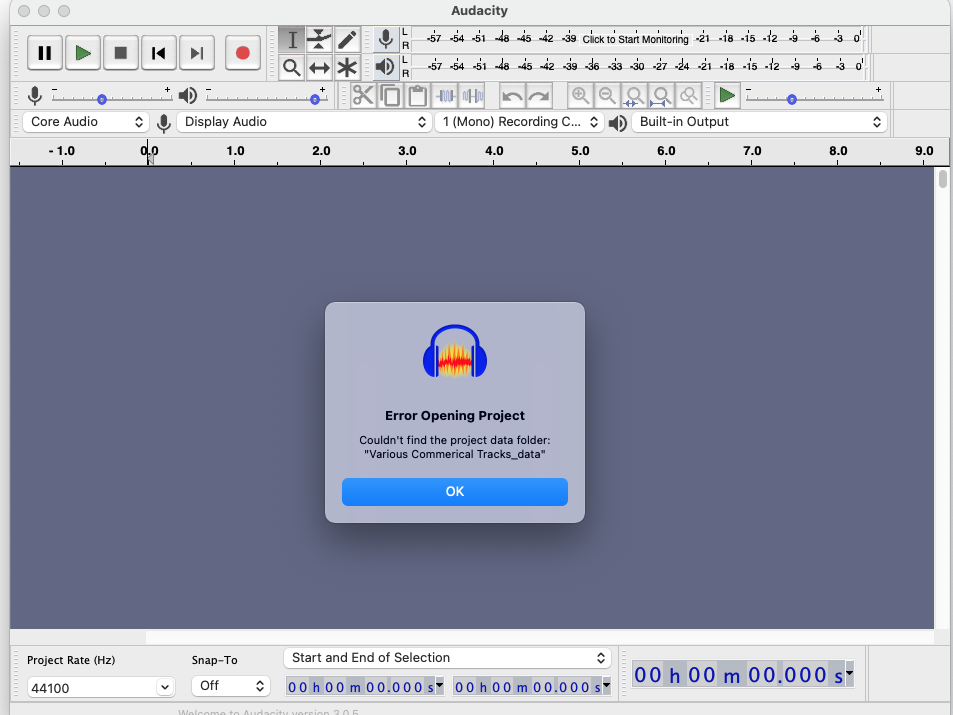
Task: Click the Paste clipboard icon
Action: pos(418,95)
